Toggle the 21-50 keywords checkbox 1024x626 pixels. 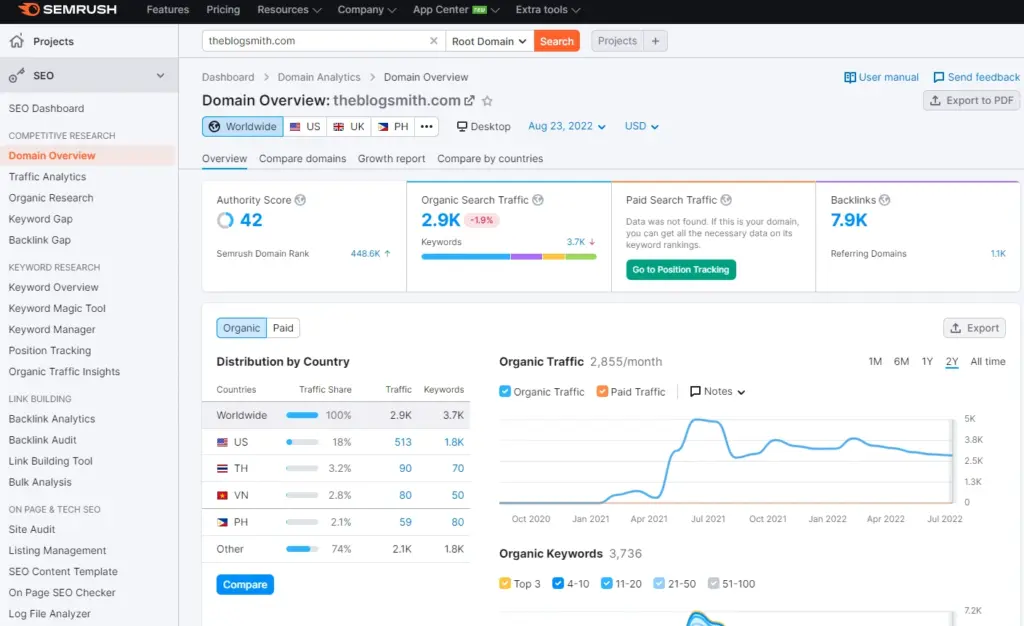[659, 583]
